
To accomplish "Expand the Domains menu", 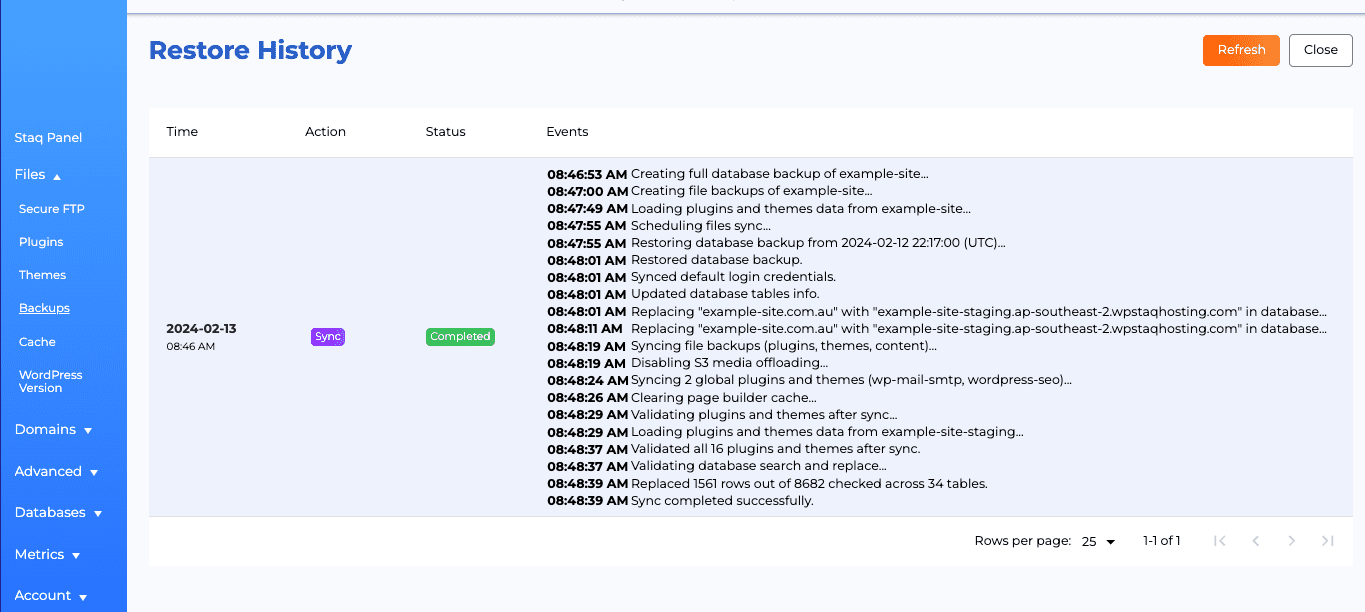I will click(x=53, y=430).
